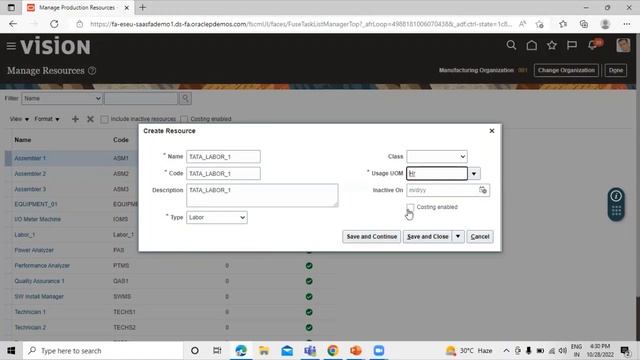Click the Code input field

223,173
